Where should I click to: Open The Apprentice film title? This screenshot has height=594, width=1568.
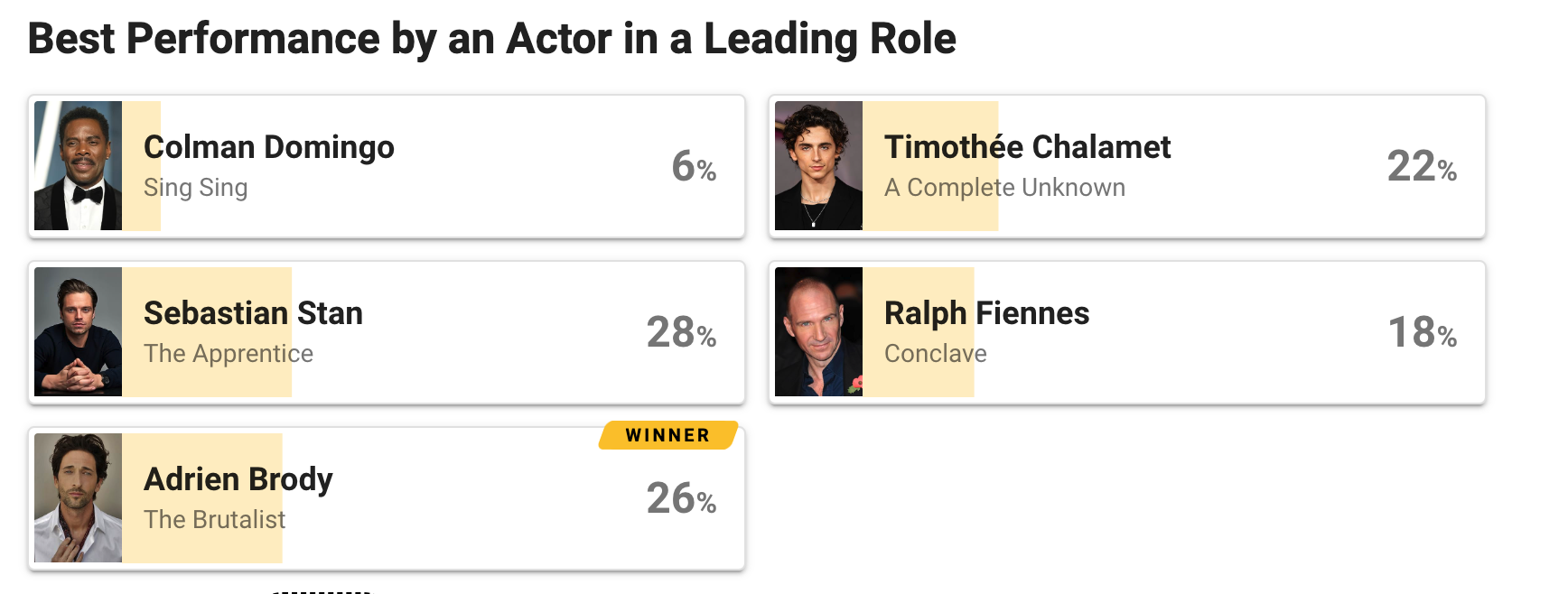pyautogui.click(x=229, y=354)
